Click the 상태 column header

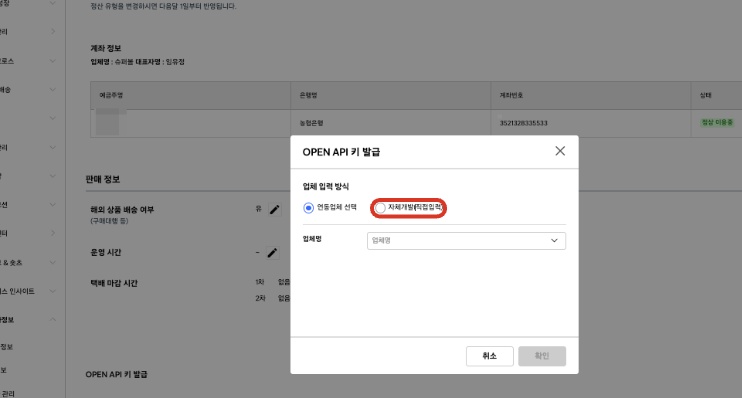point(706,95)
